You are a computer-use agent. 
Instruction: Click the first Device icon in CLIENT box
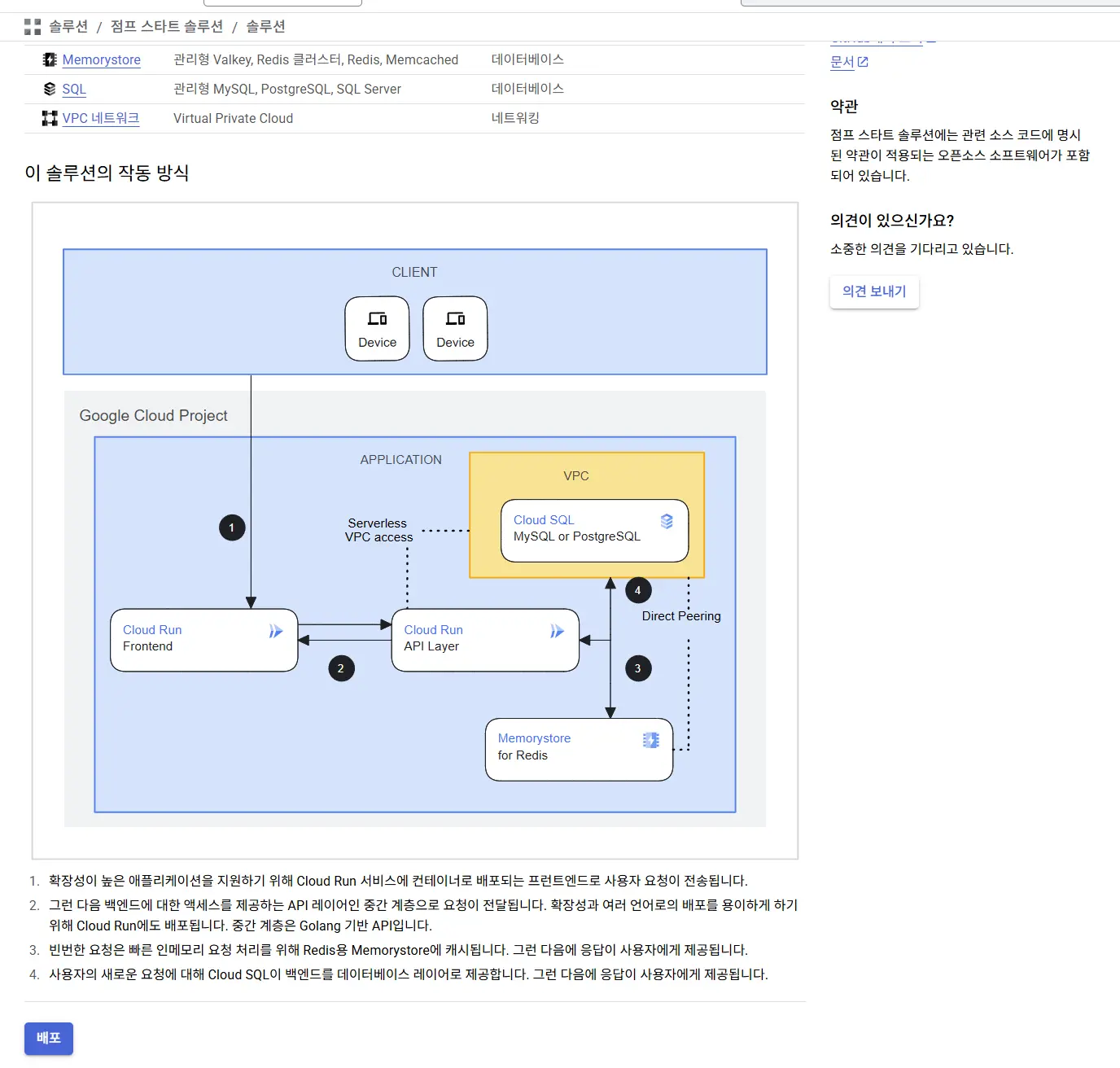tap(377, 319)
